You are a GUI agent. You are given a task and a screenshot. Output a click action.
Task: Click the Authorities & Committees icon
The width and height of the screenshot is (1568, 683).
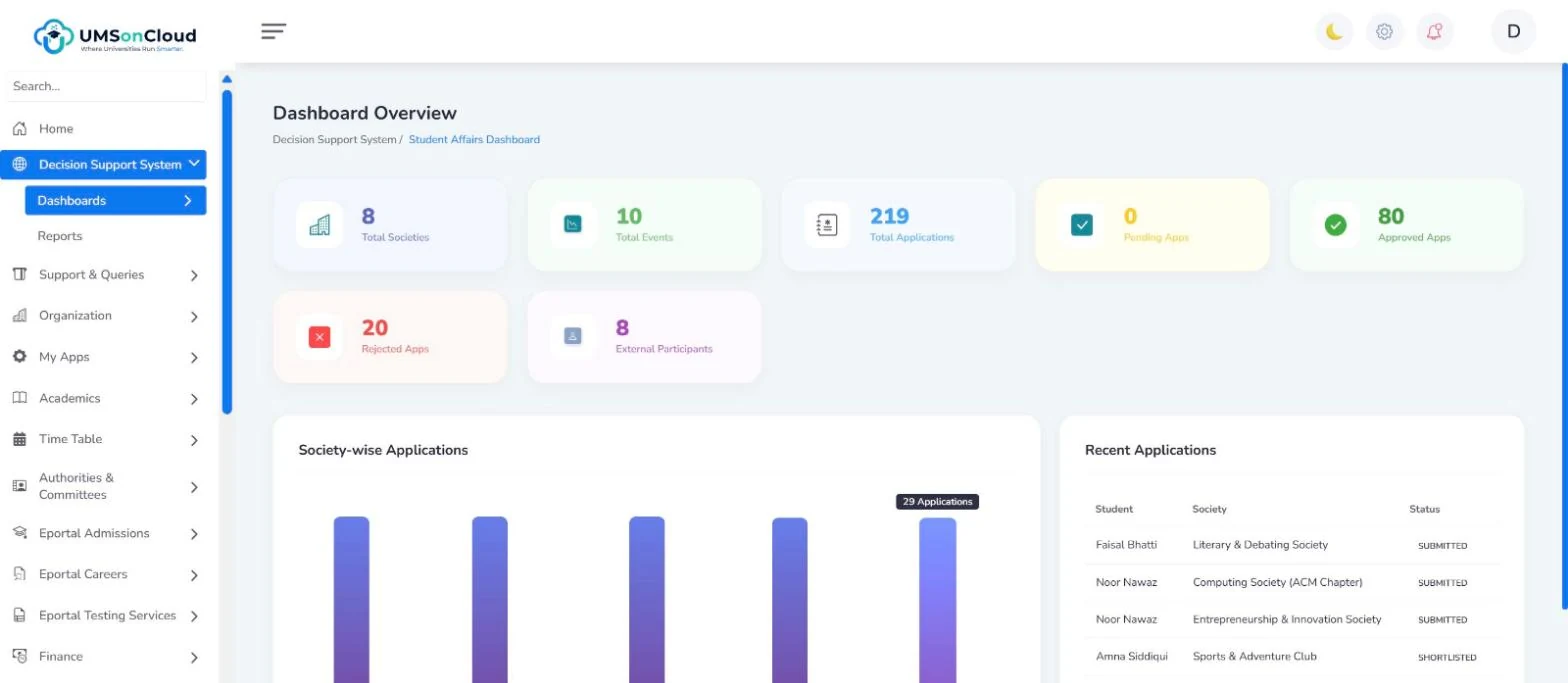[x=19, y=486]
